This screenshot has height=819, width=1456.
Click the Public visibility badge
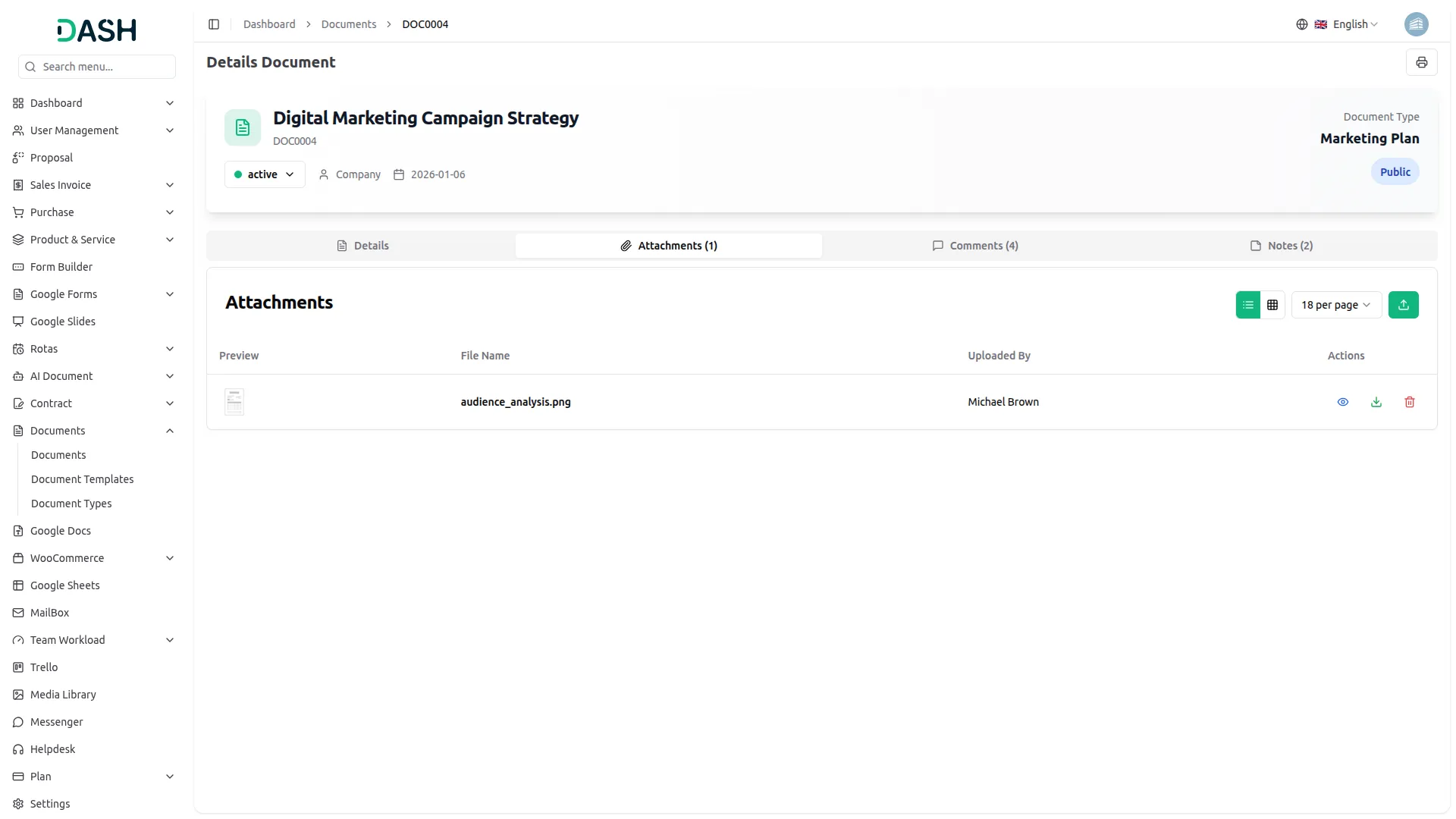pos(1395,171)
